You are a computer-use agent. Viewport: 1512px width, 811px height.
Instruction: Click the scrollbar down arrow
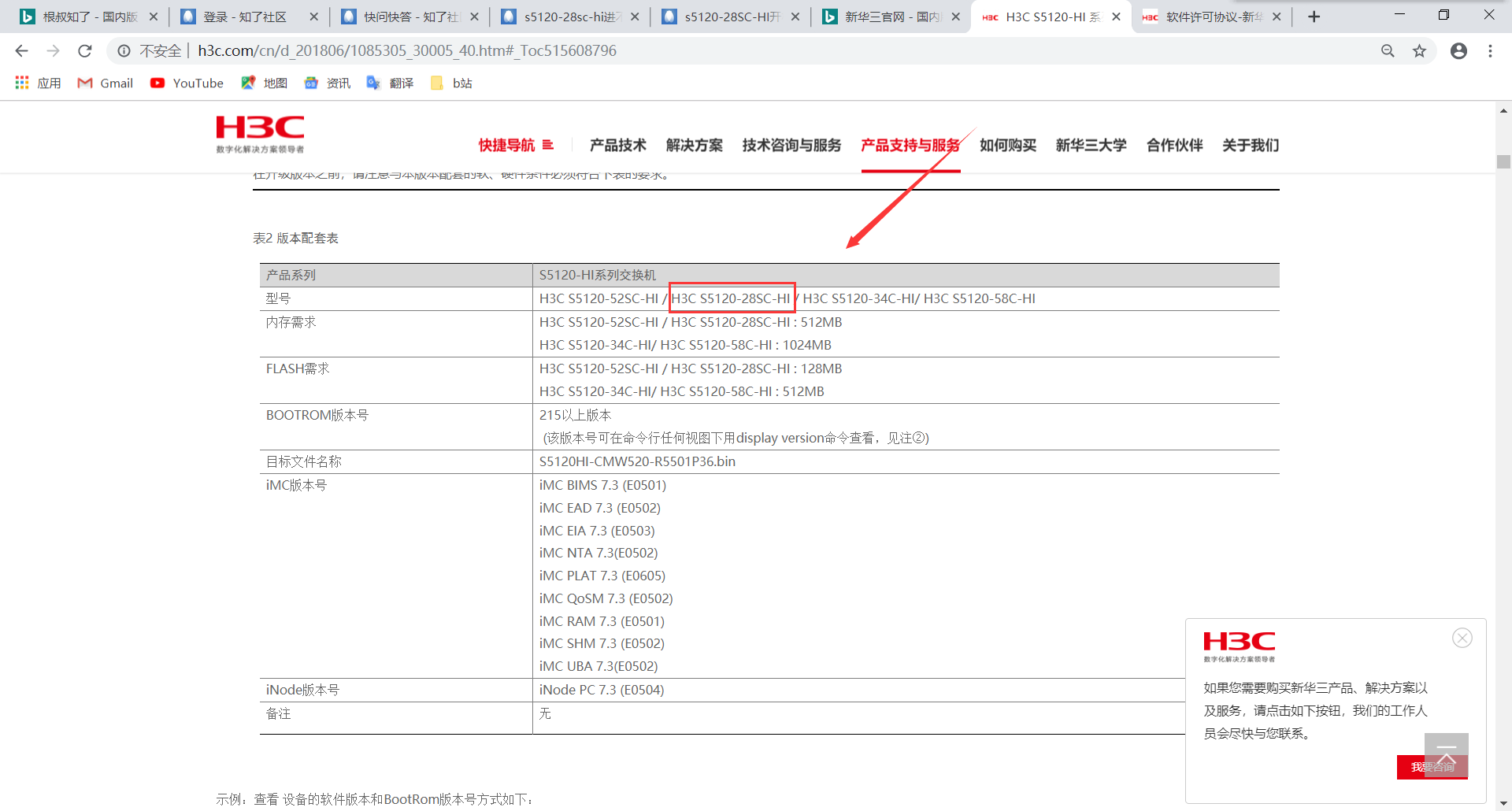[1503, 803]
